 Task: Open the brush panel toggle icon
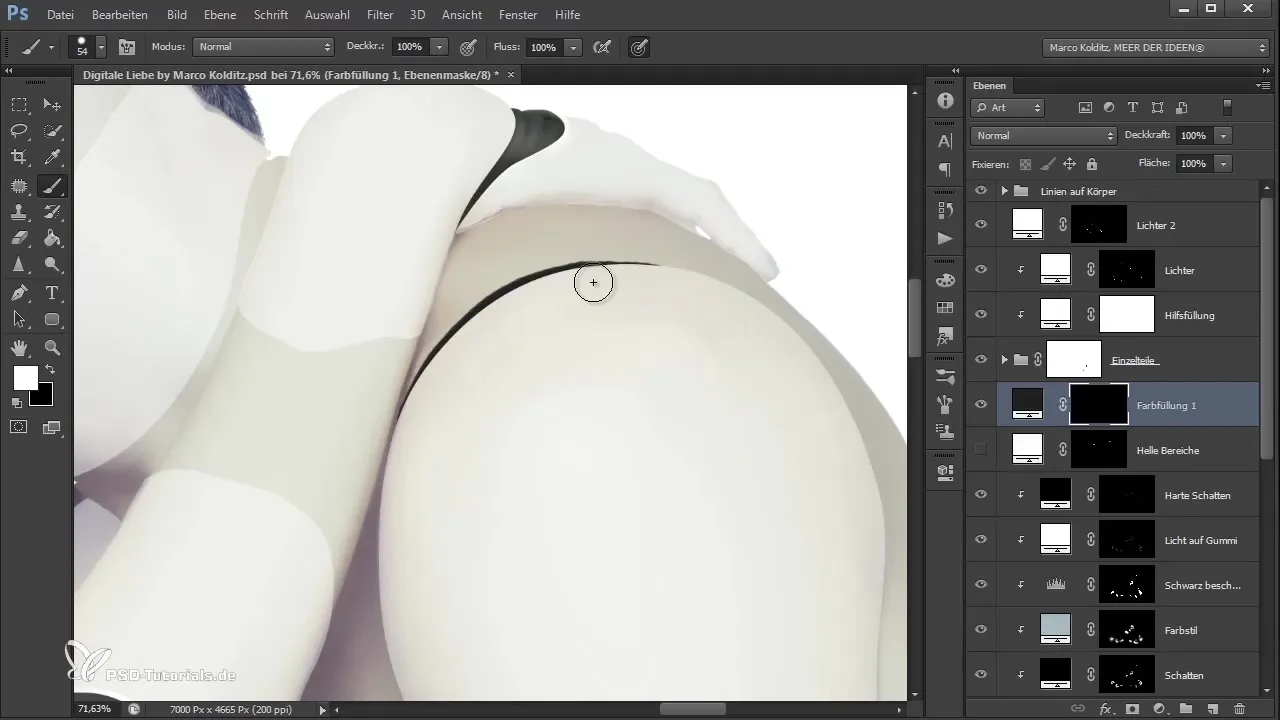point(127,47)
